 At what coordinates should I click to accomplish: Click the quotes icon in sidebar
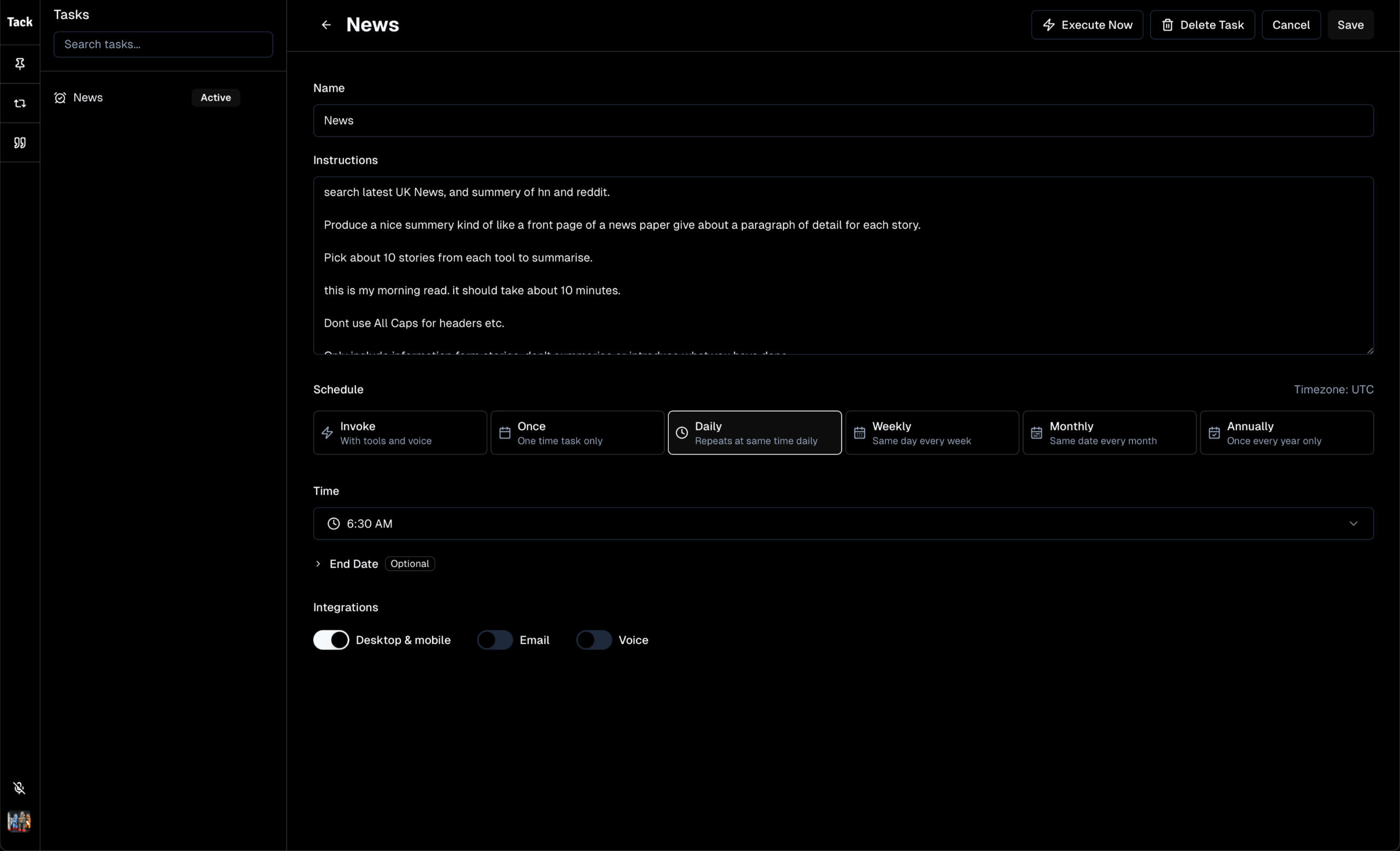click(x=20, y=143)
